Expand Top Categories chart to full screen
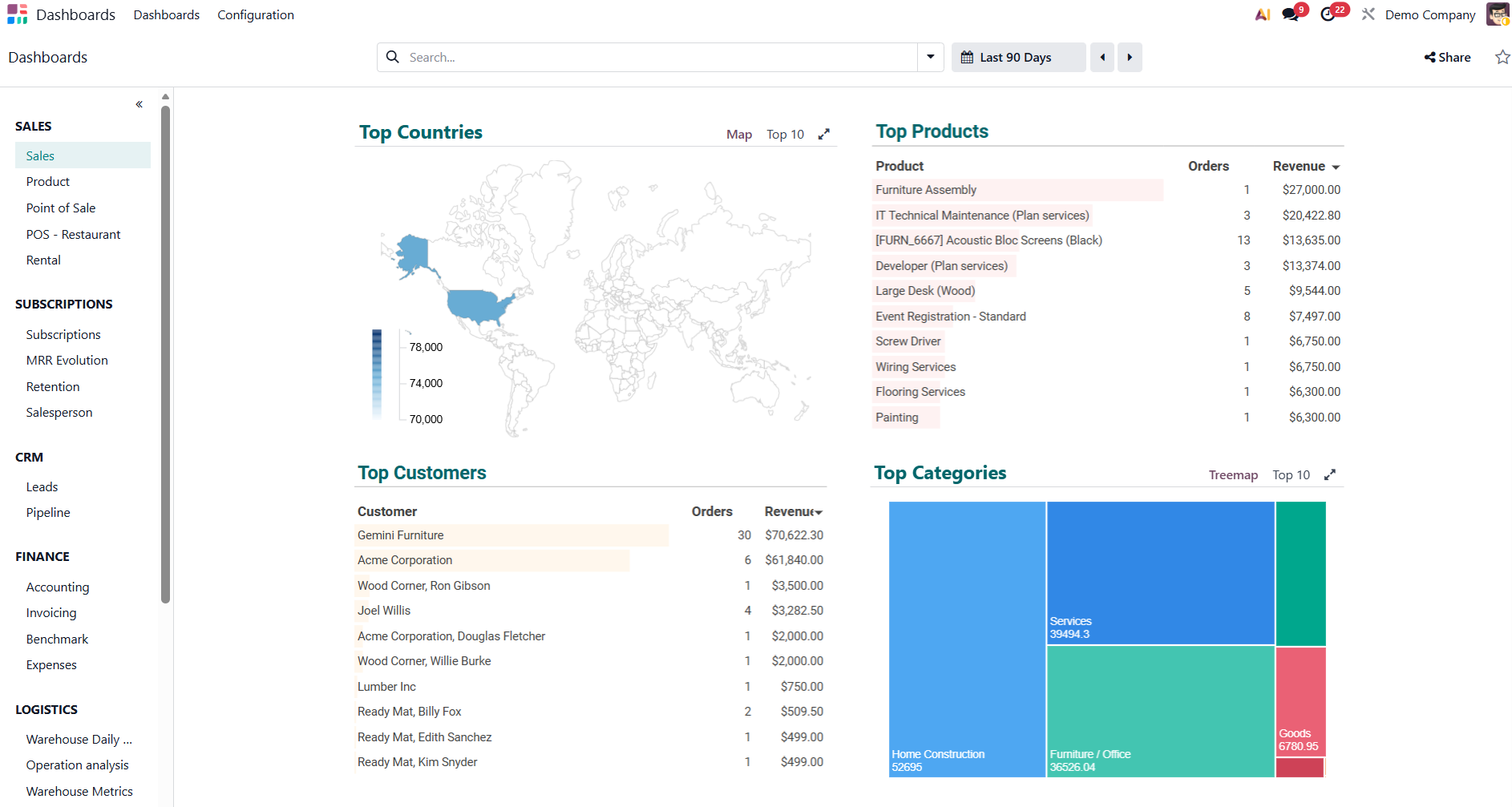This screenshot has width=1512, height=807. pyautogui.click(x=1329, y=474)
